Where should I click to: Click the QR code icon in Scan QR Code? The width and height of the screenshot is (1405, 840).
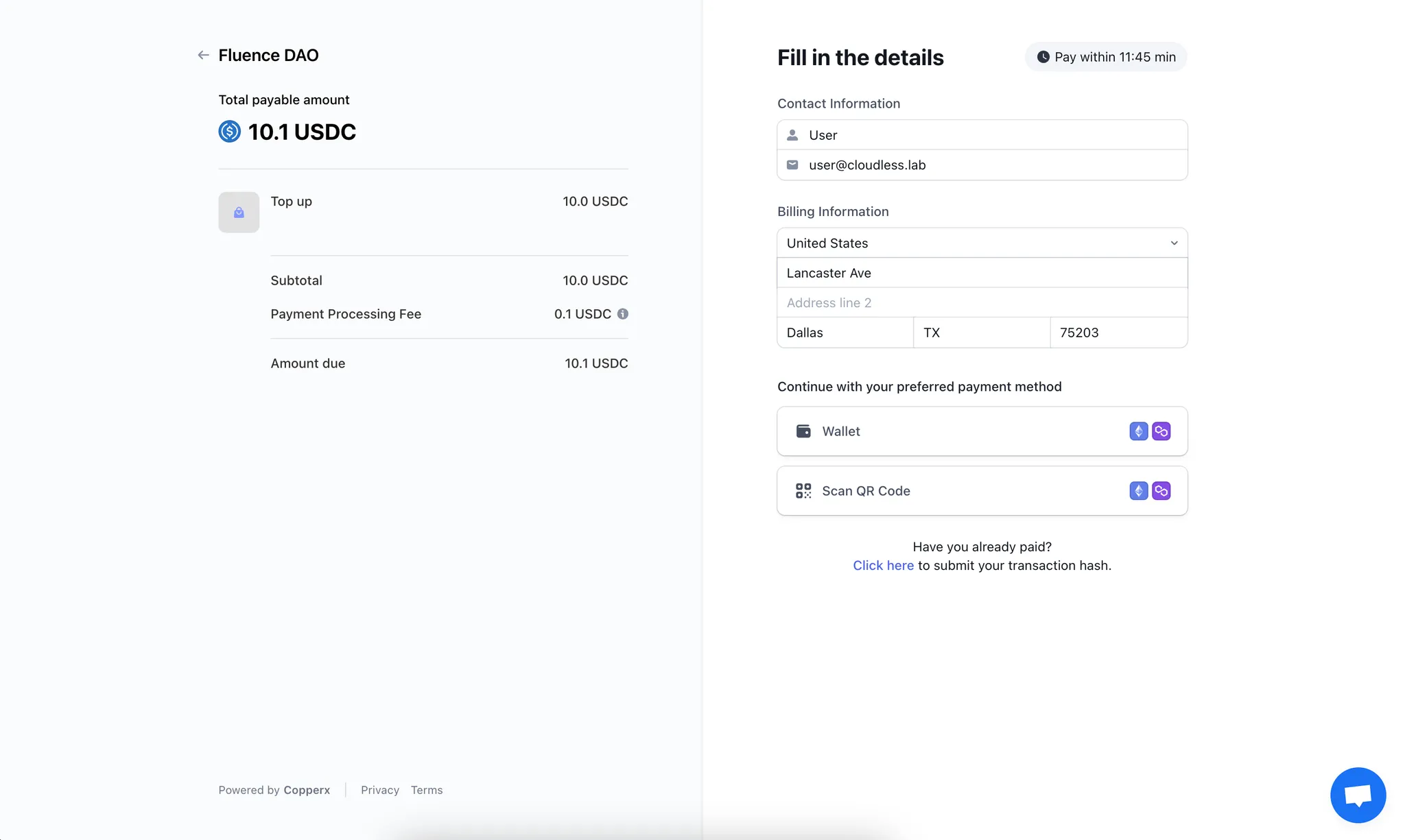[803, 491]
